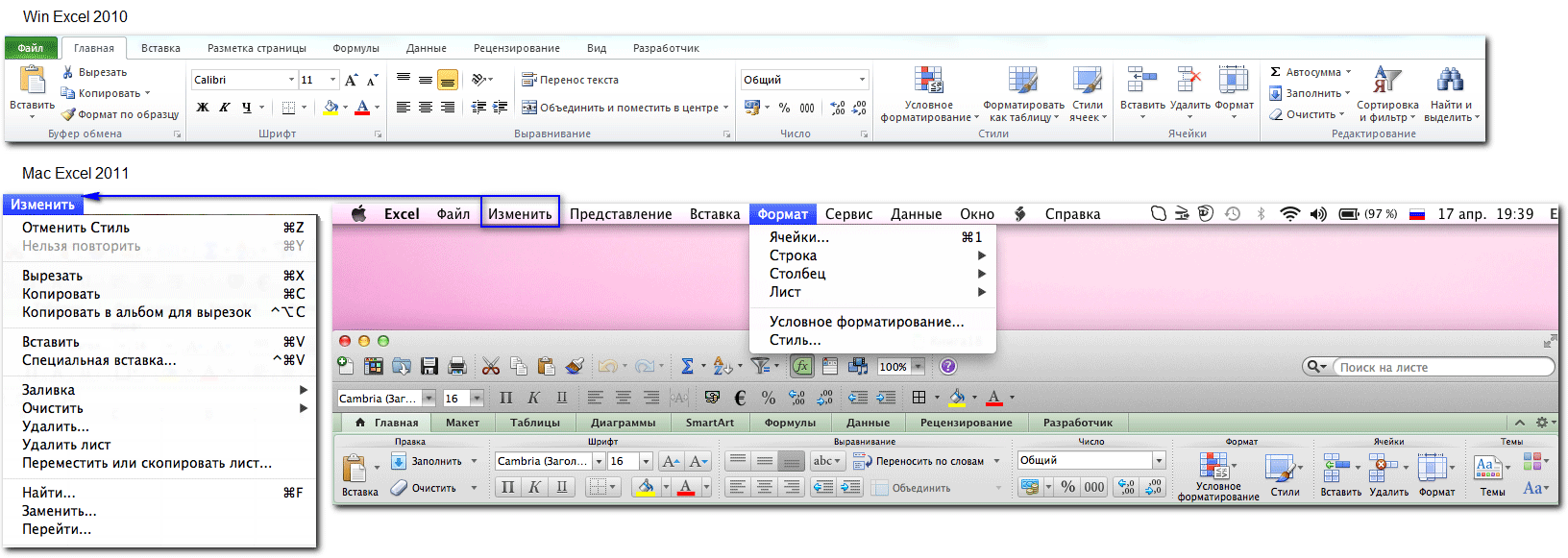
Task: Click the format painter brush in Mac Excel toolbar
Action: click(x=575, y=366)
